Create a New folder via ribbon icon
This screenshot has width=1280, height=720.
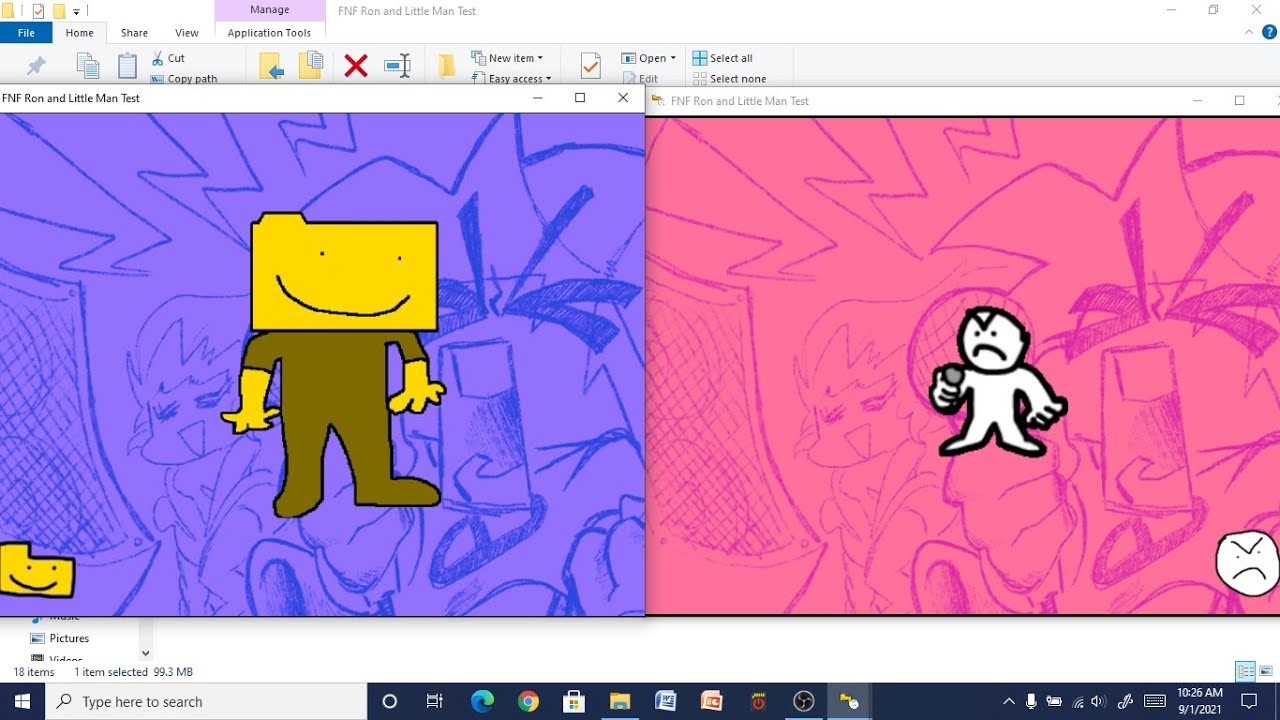tap(447, 67)
